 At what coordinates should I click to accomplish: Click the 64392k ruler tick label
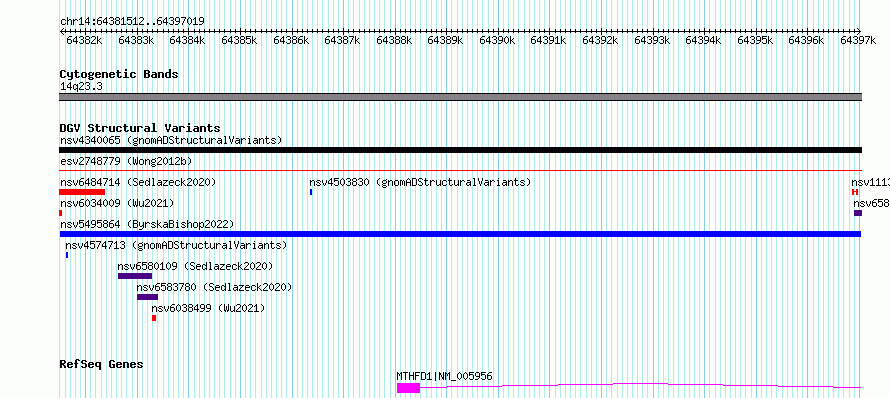pyautogui.click(x=600, y=40)
